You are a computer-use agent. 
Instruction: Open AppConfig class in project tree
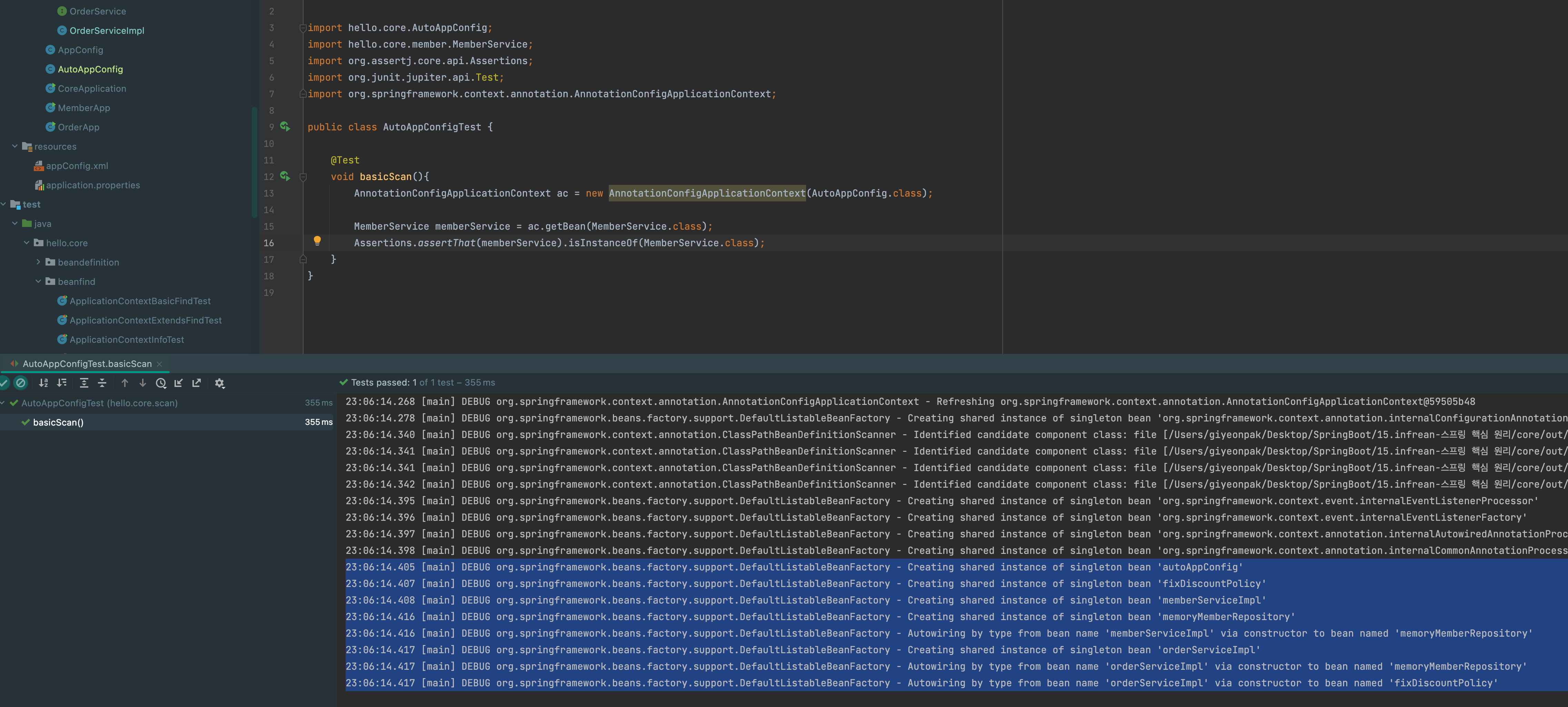pos(80,50)
